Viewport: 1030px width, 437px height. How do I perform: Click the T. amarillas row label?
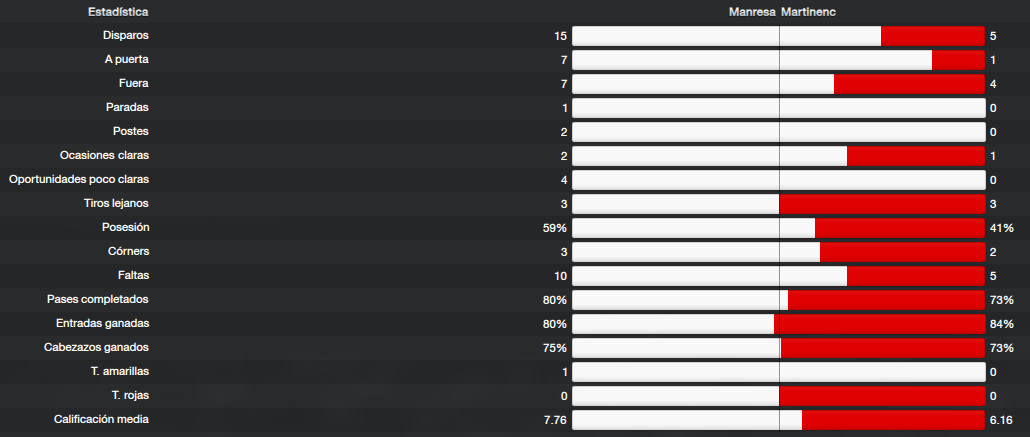tap(120, 371)
